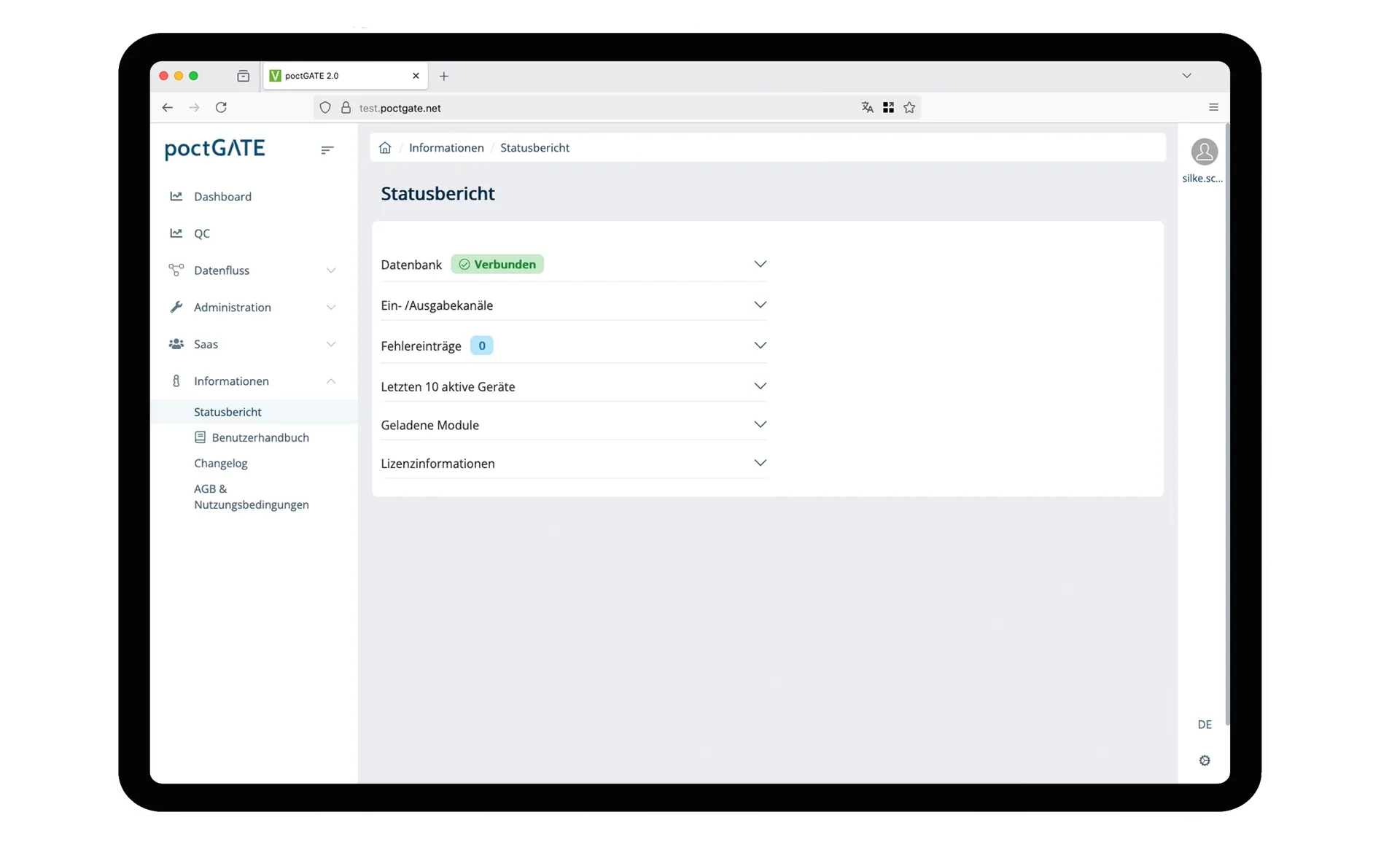Click the browser forward arrow
This screenshot has height=847, width=1400.
tap(194, 107)
